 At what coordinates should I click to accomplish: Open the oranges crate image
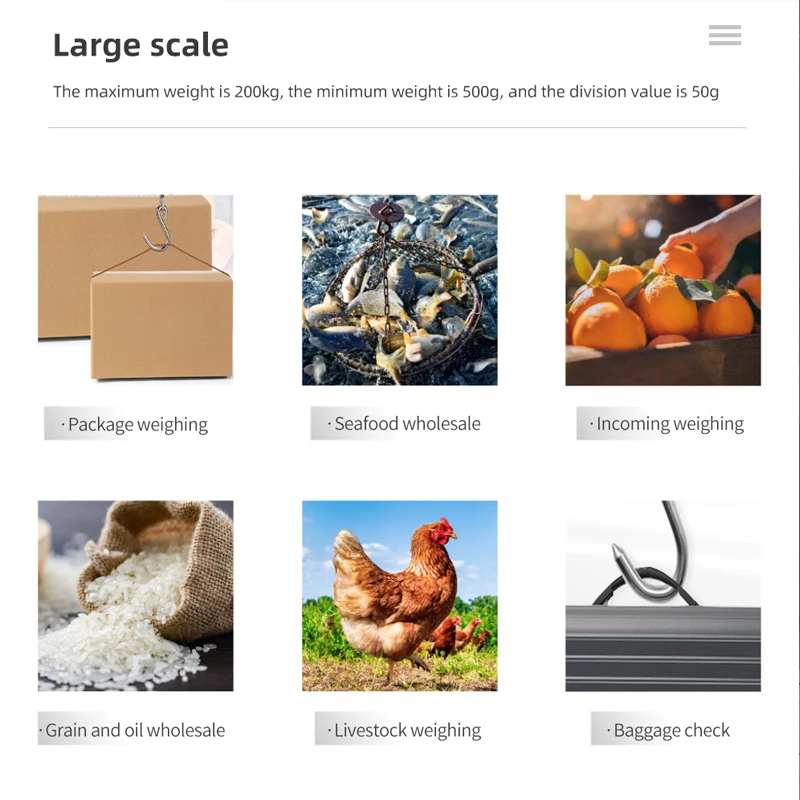[663, 290]
